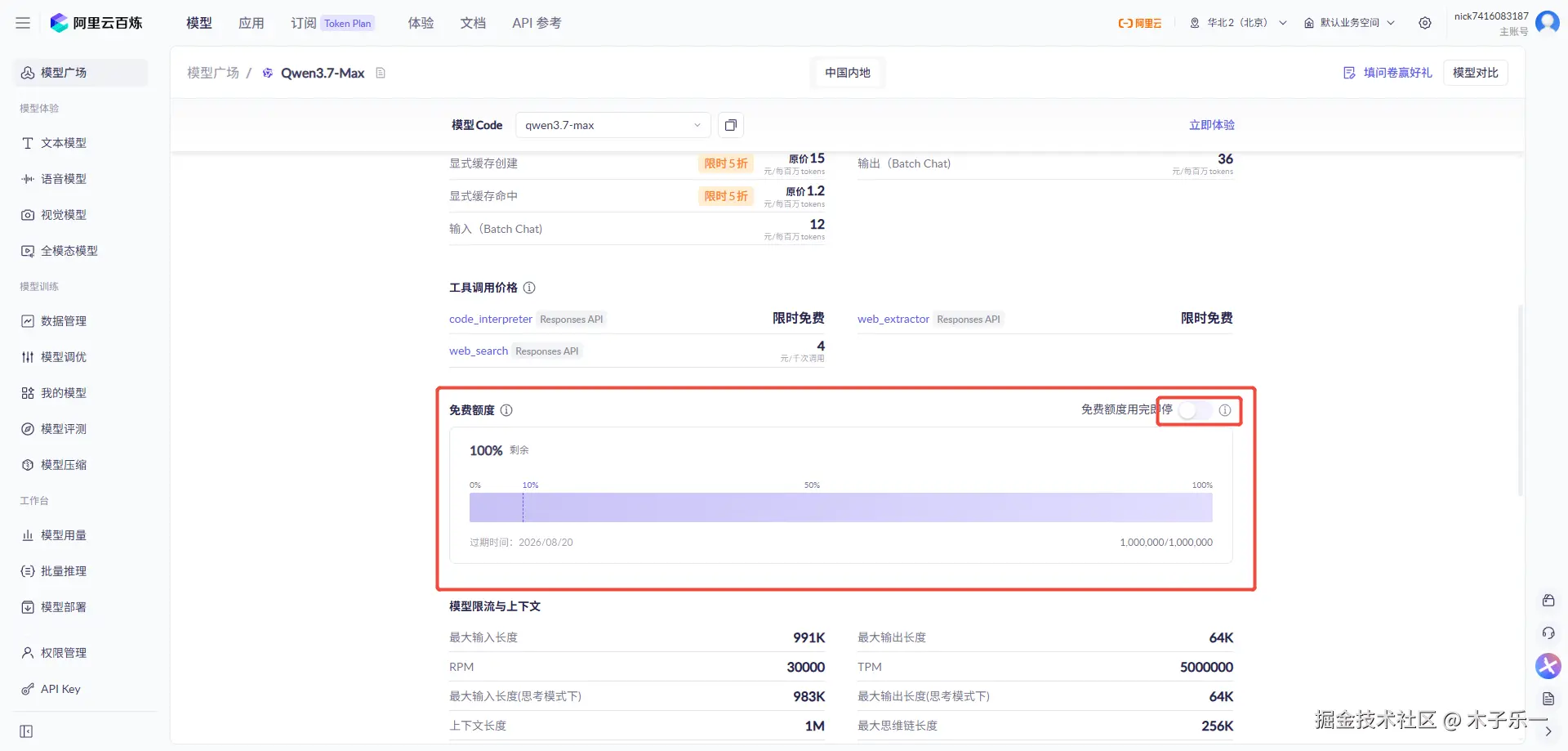The width and height of the screenshot is (1568, 751).
Task: Select the 模型 top navigation tab
Action: pos(199,23)
